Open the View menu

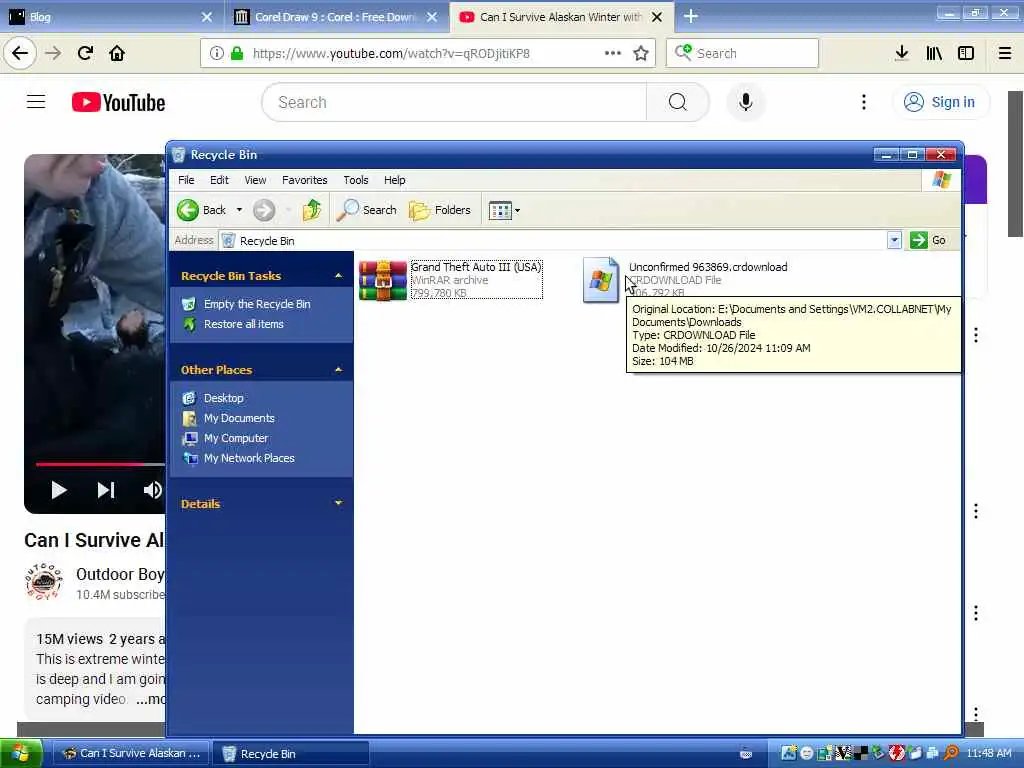(255, 180)
